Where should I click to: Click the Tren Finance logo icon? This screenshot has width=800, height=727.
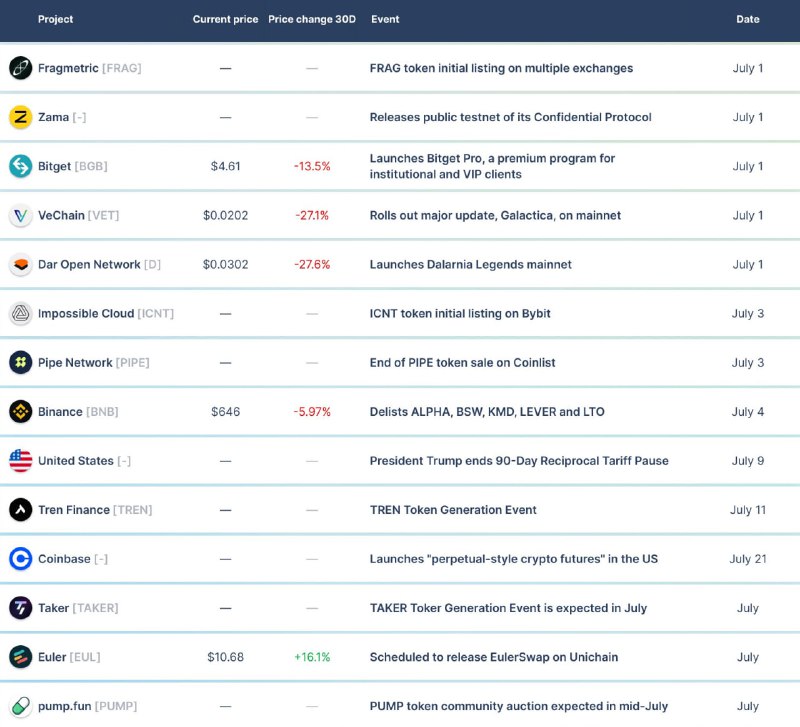[20, 510]
